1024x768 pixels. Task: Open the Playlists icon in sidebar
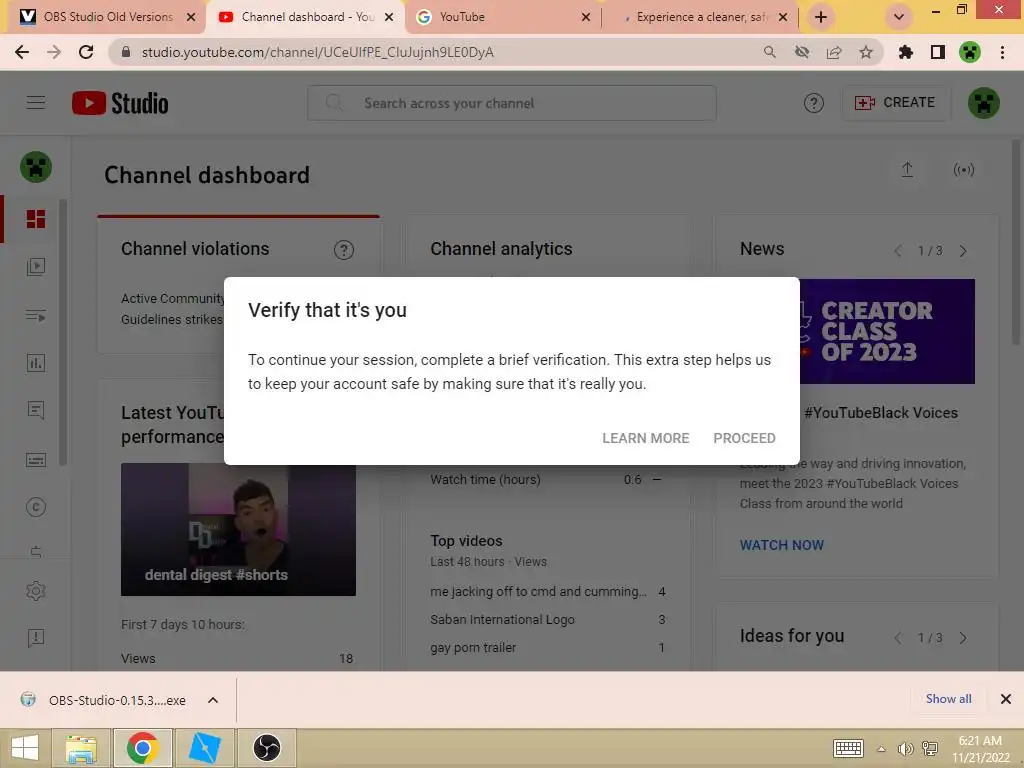pos(36,315)
